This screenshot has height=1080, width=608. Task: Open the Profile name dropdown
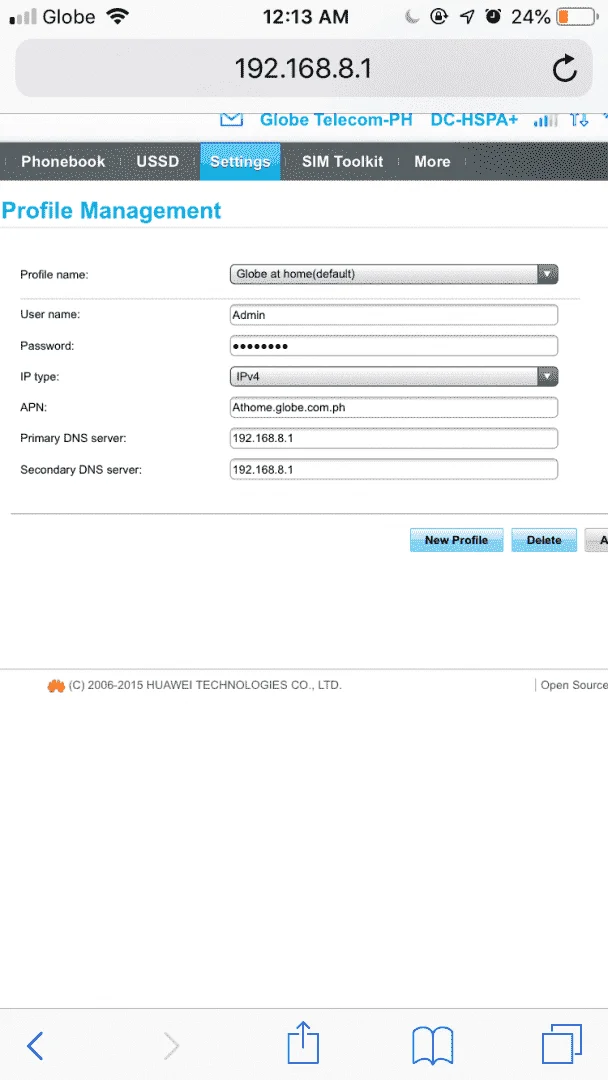click(x=394, y=274)
